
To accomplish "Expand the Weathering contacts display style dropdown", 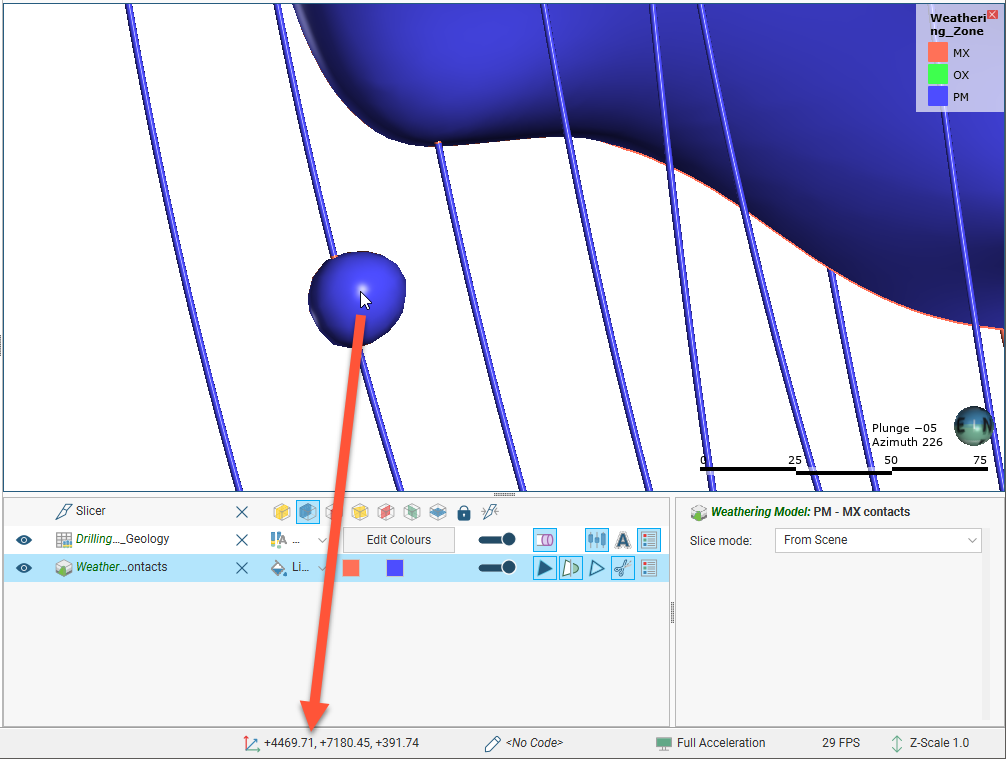I will pos(322,568).
